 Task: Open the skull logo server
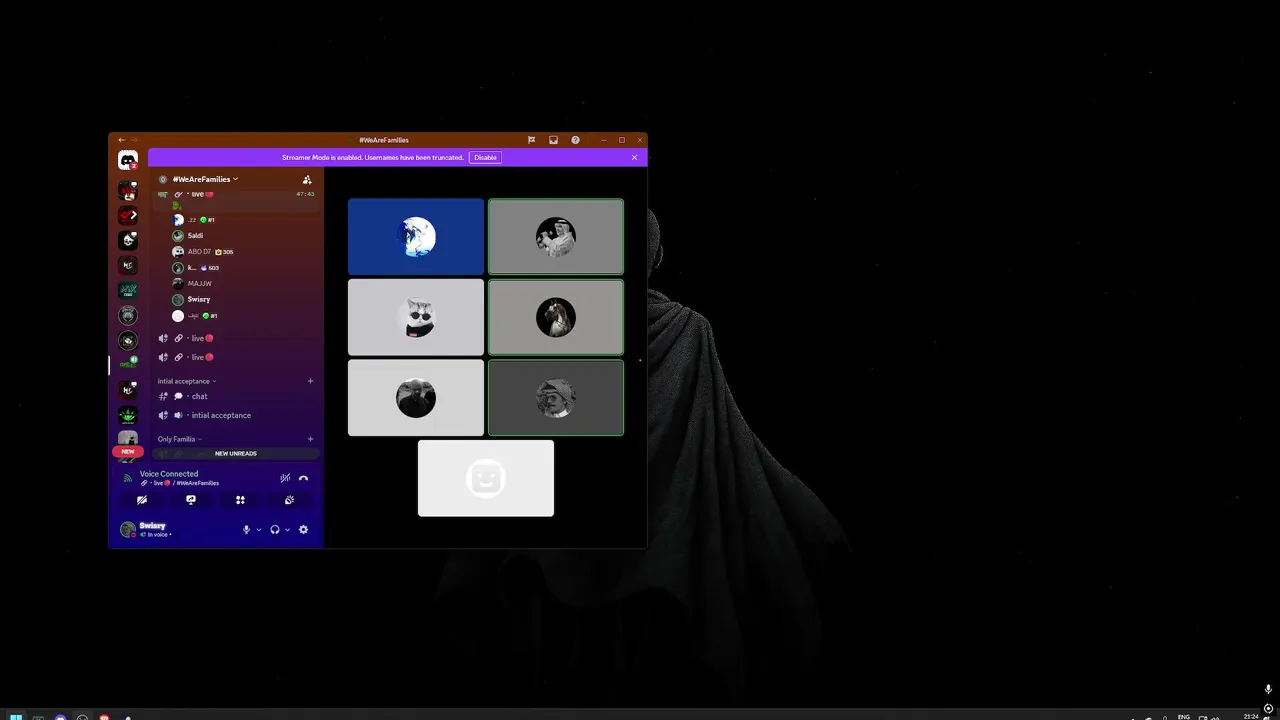coord(128,240)
